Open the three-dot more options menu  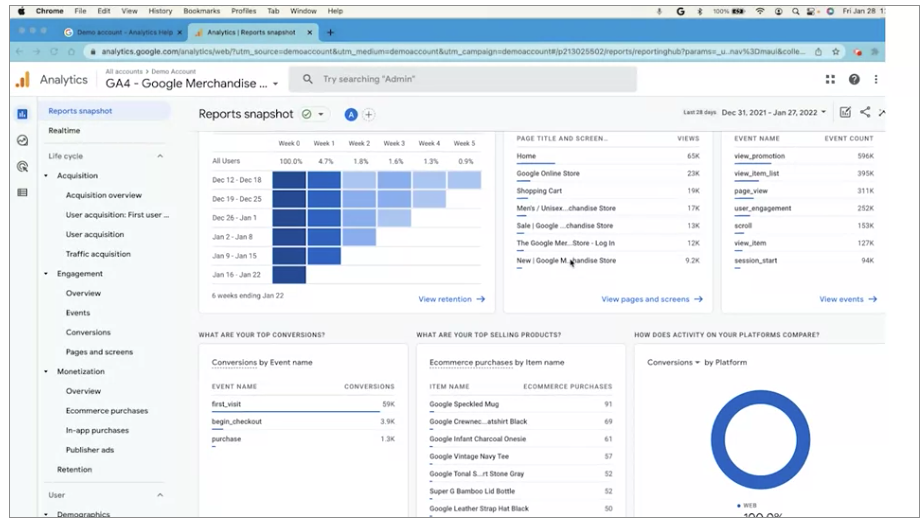pos(876,79)
